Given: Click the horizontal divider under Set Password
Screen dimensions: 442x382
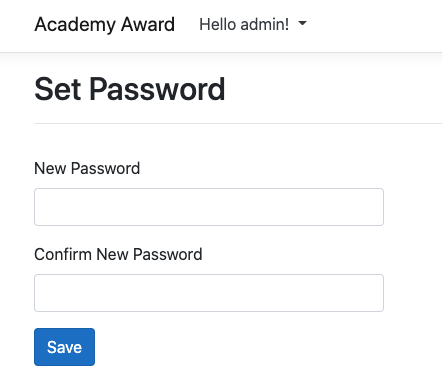Looking at the screenshot, I should pos(238,123).
